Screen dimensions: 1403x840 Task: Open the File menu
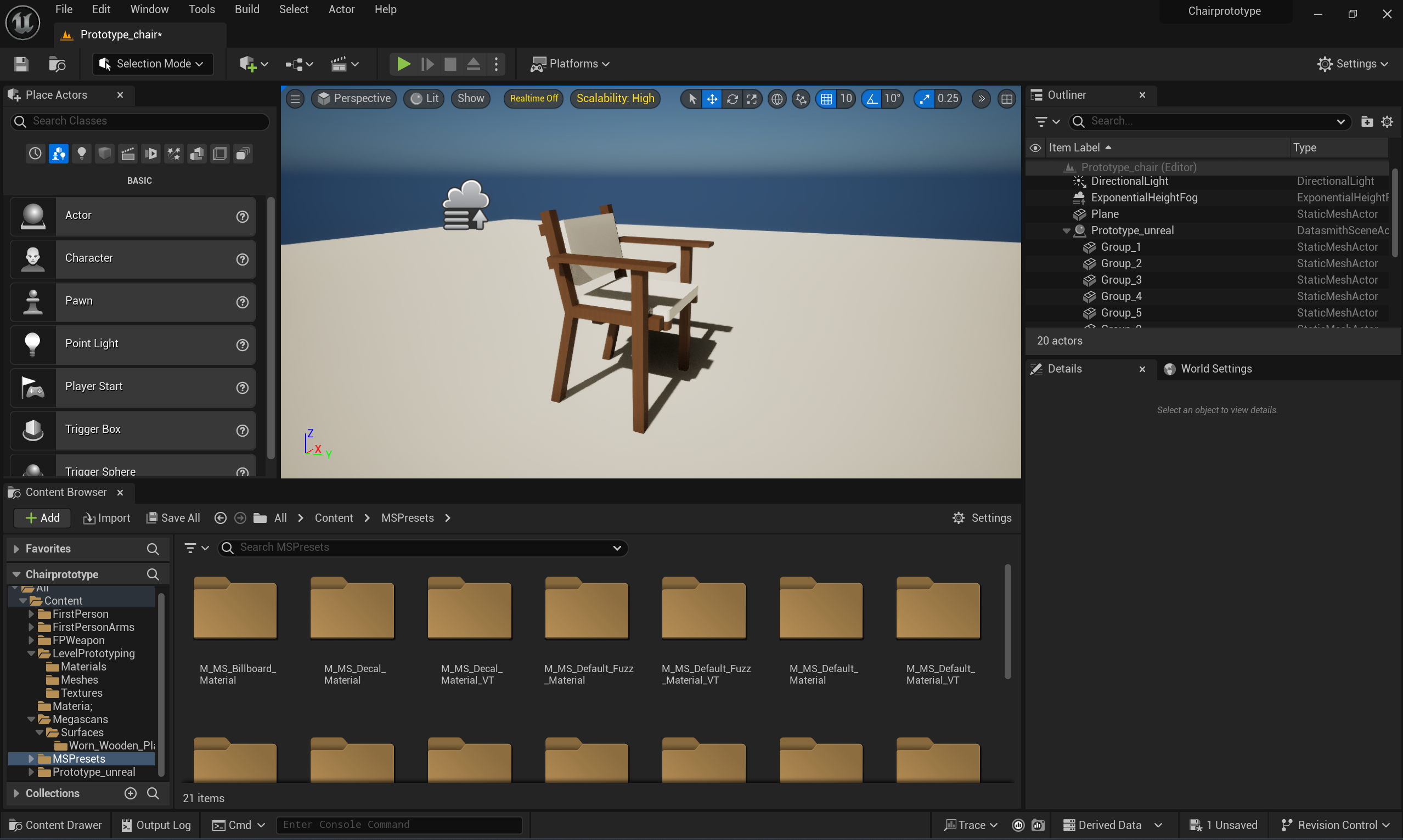coord(64,10)
